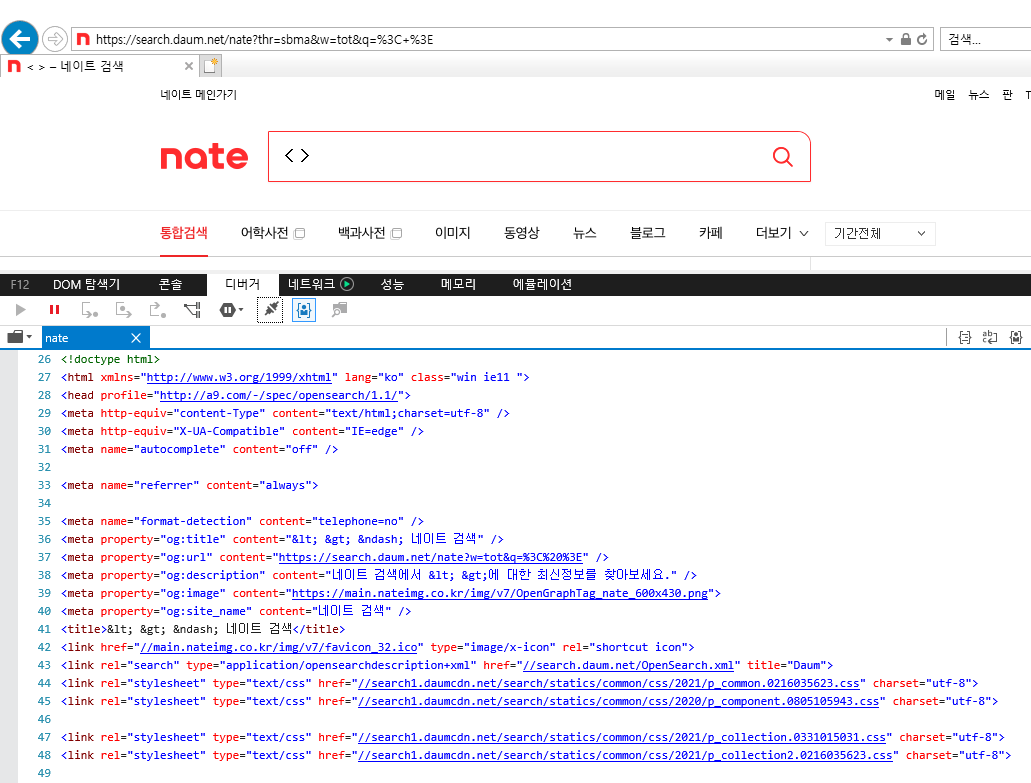Switch to 네트워크 devtools tab

pyautogui.click(x=312, y=285)
